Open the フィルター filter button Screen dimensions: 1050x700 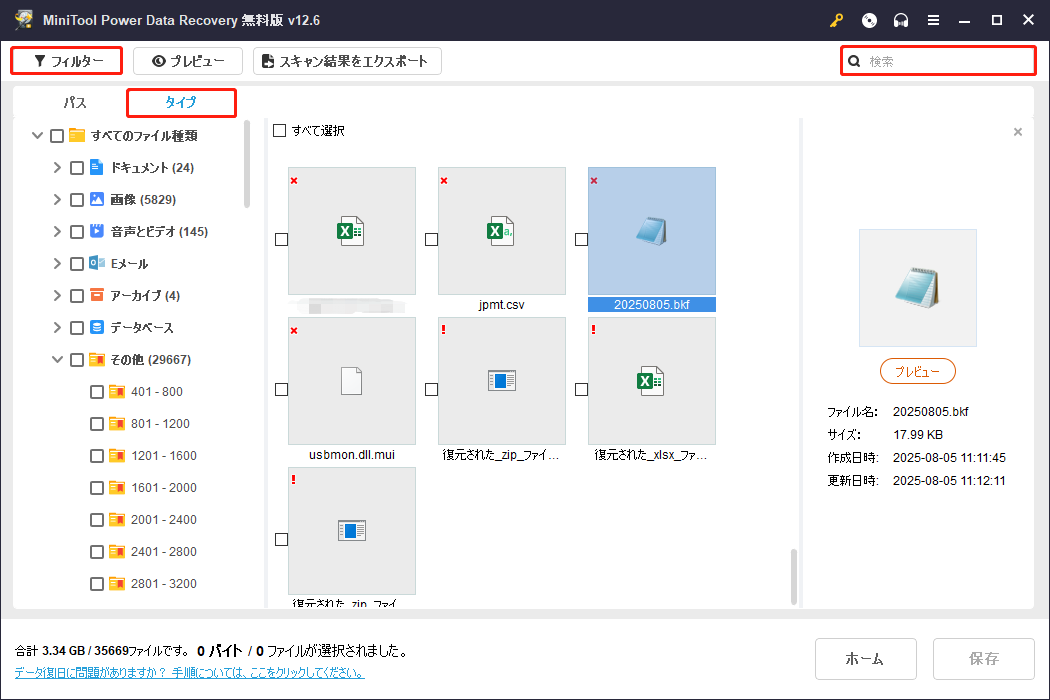pos(67,61)
